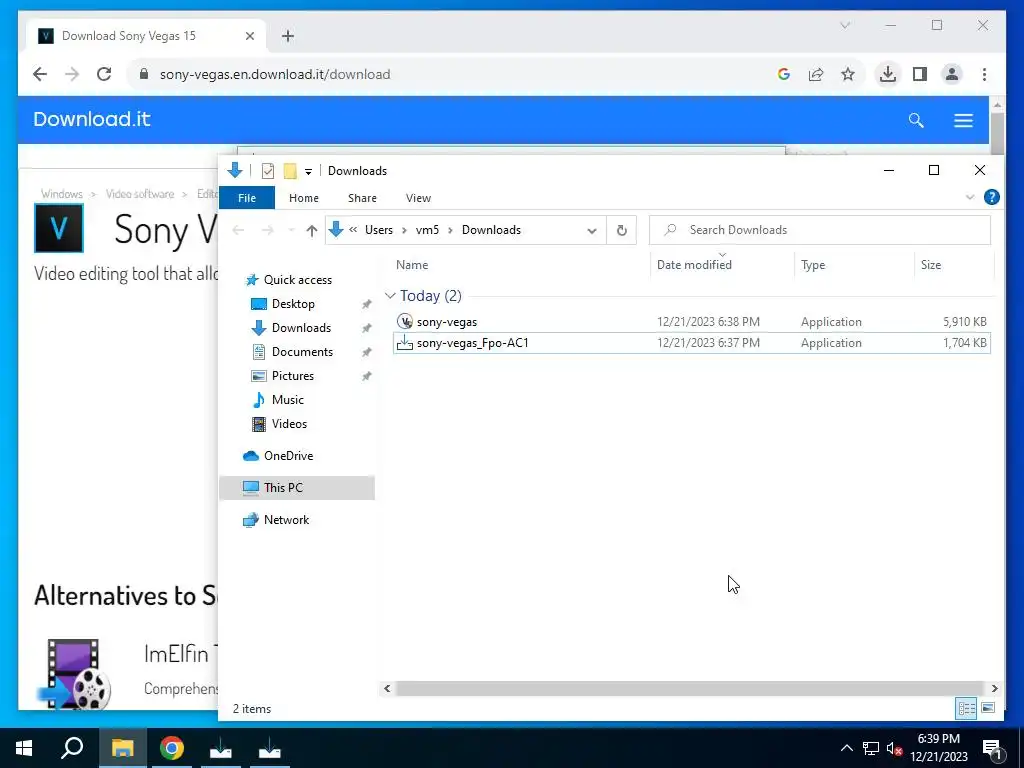Open a new Chrome tab
Viewport: 1024px width, 768px height.
pyautogui.click(x=288, y=37)
